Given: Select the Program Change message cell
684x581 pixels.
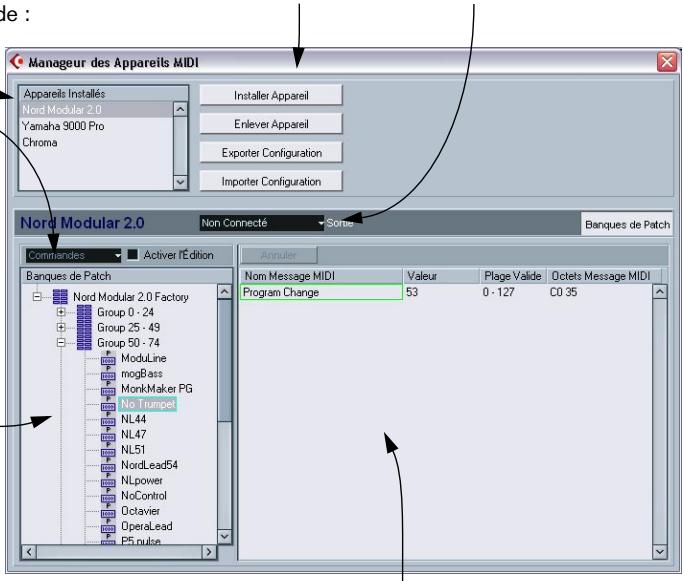Looking at the screenshot, I should click(321, 292).
